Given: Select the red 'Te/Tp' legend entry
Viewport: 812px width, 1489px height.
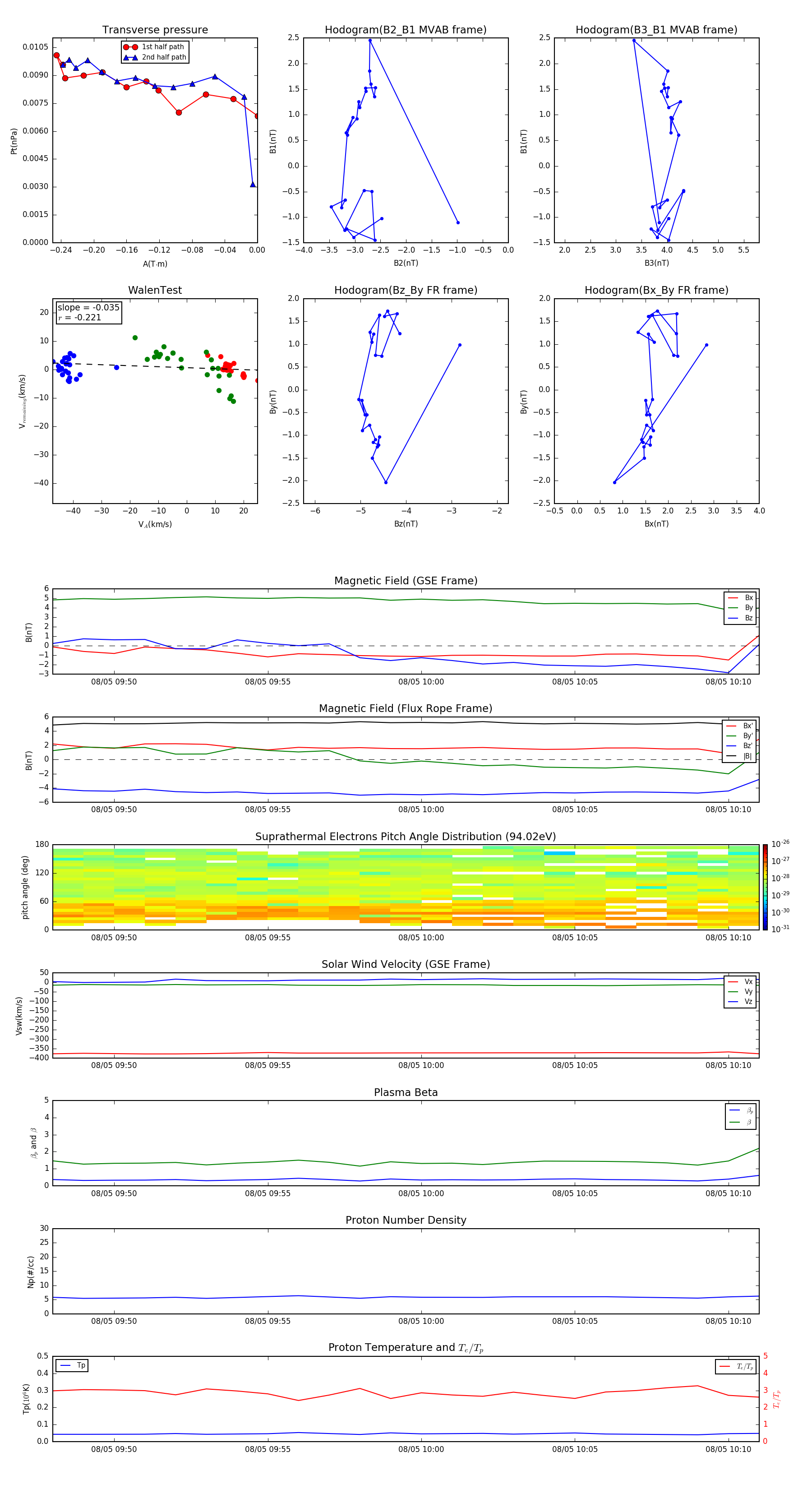Looking at the screenshot, I should pos(736,1367).
